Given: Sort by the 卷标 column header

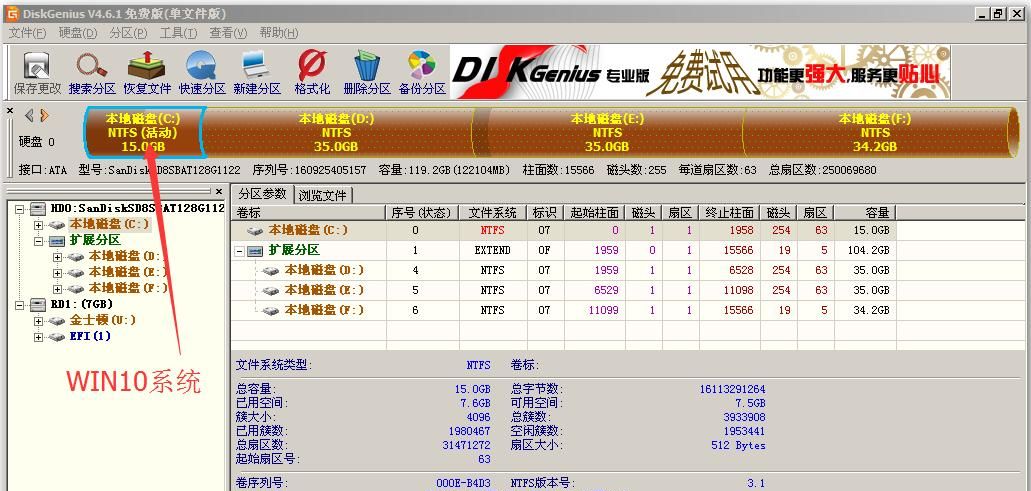Looking at the screenshot, I should 307,212.
